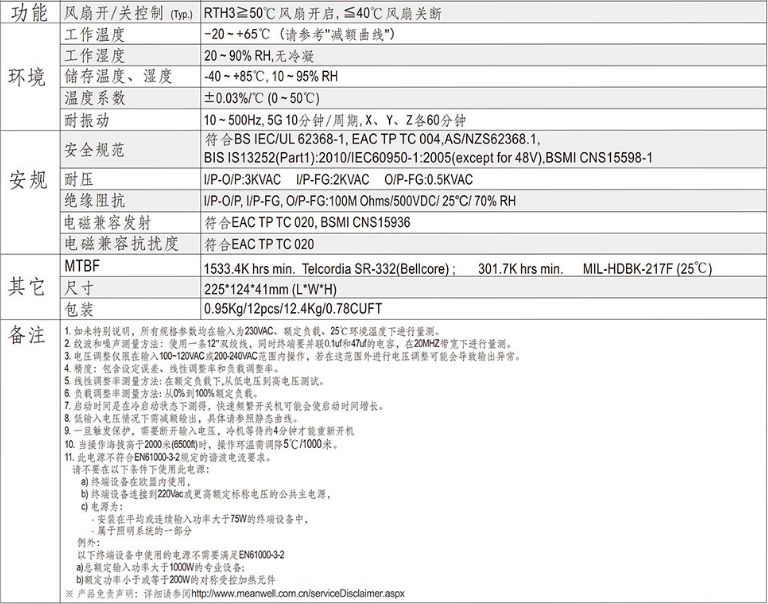Click the meanwell.com.cn serviceDisclaimer link
This screenshot has height=604, width=768.
click(298, 593)
